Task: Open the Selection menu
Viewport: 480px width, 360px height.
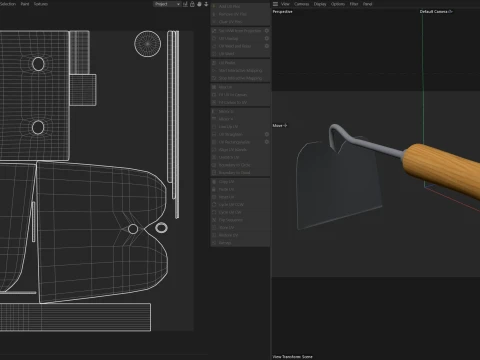Action: (8, 4)
